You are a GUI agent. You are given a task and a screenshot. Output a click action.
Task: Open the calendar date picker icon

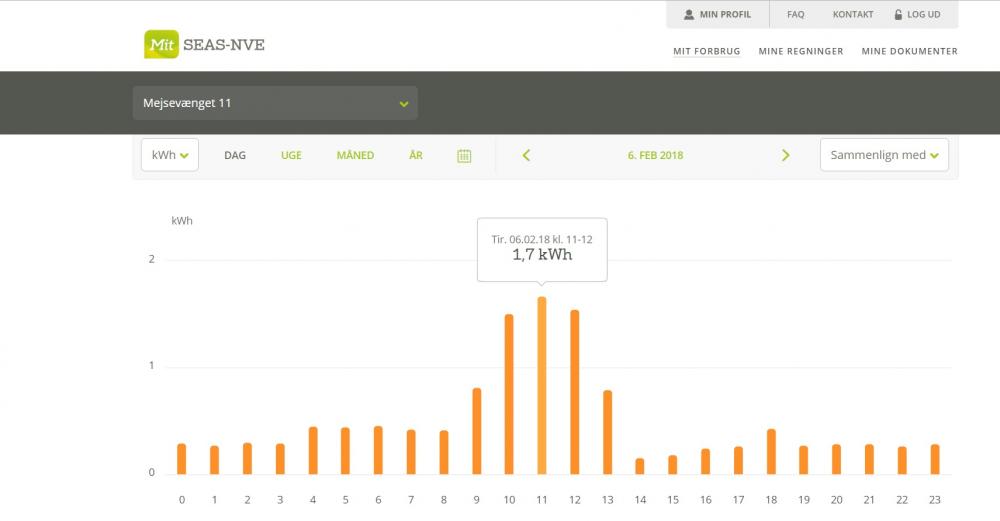[x=464, y=156]
